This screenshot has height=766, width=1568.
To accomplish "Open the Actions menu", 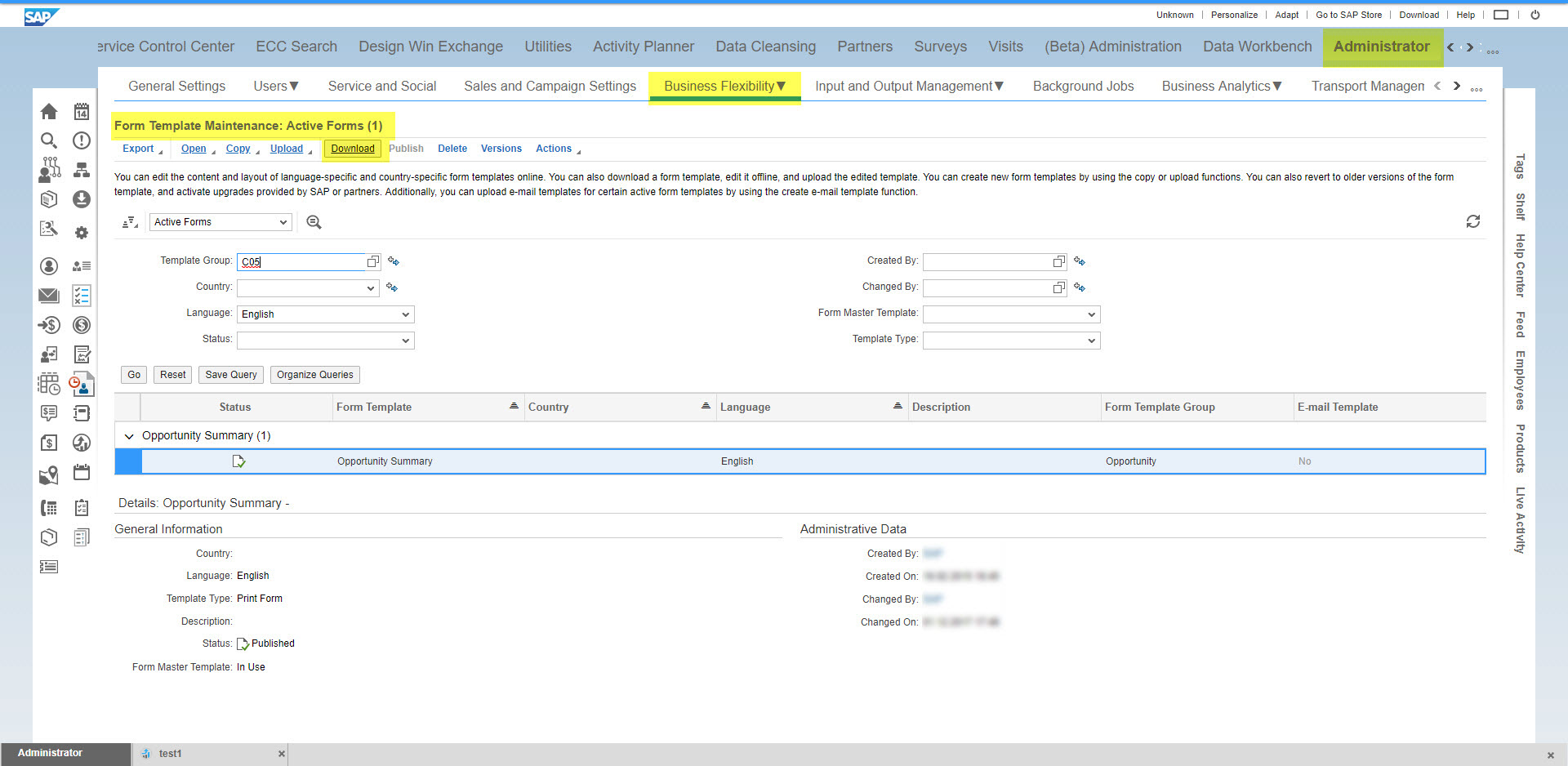I will coord(558,149).
